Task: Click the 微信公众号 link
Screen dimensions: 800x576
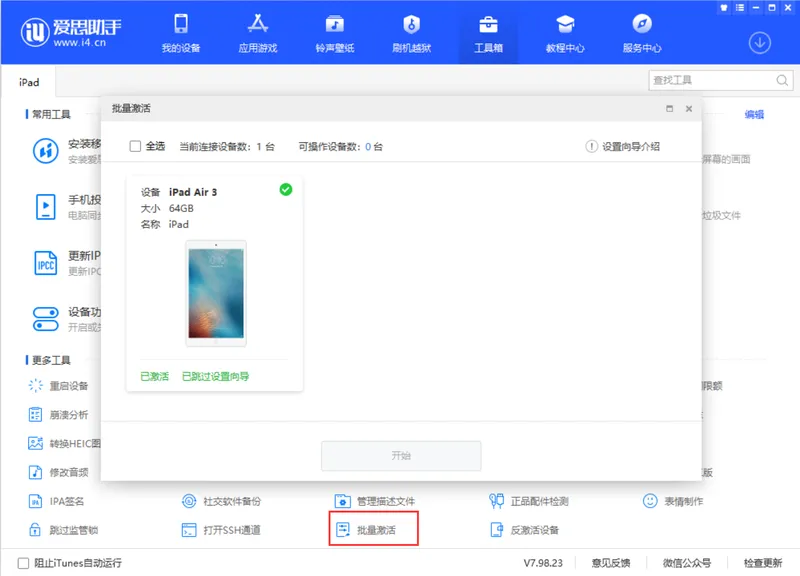Action: (687, 563)
